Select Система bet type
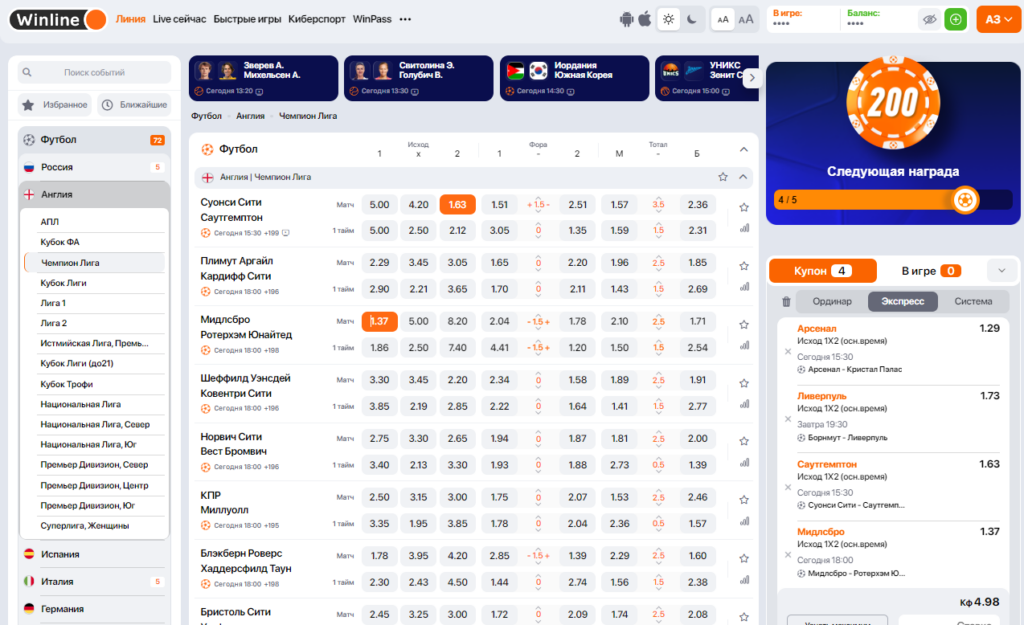1024x625 pixels. tap(972, 301)
